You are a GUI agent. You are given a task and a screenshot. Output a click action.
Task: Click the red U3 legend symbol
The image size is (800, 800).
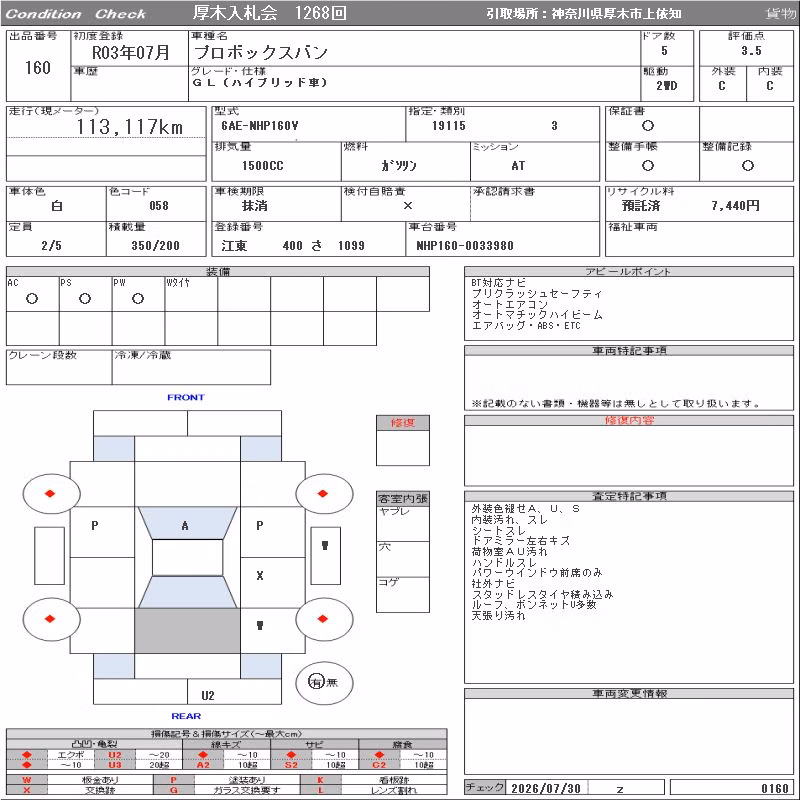point(115,765)
